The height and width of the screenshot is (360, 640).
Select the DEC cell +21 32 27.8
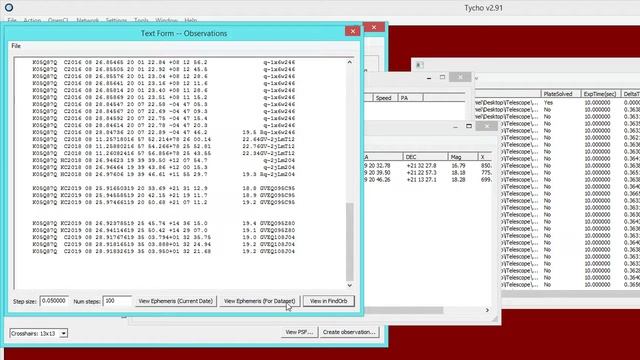click(x=422, y=166)
